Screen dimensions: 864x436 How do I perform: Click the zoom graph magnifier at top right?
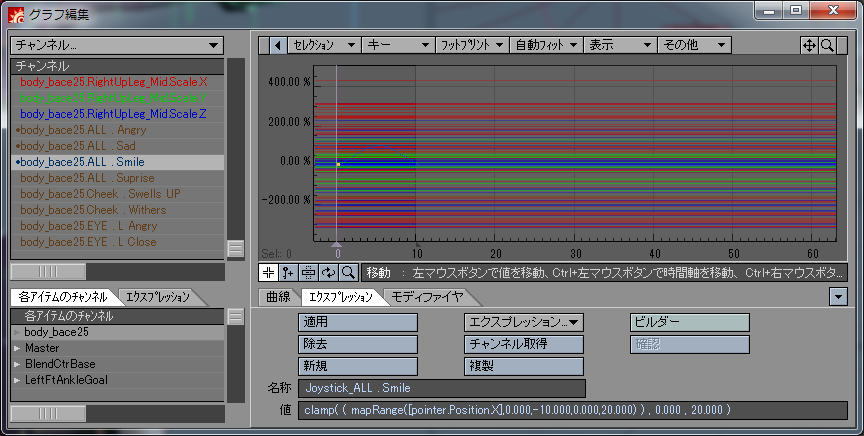click(827, 45)
